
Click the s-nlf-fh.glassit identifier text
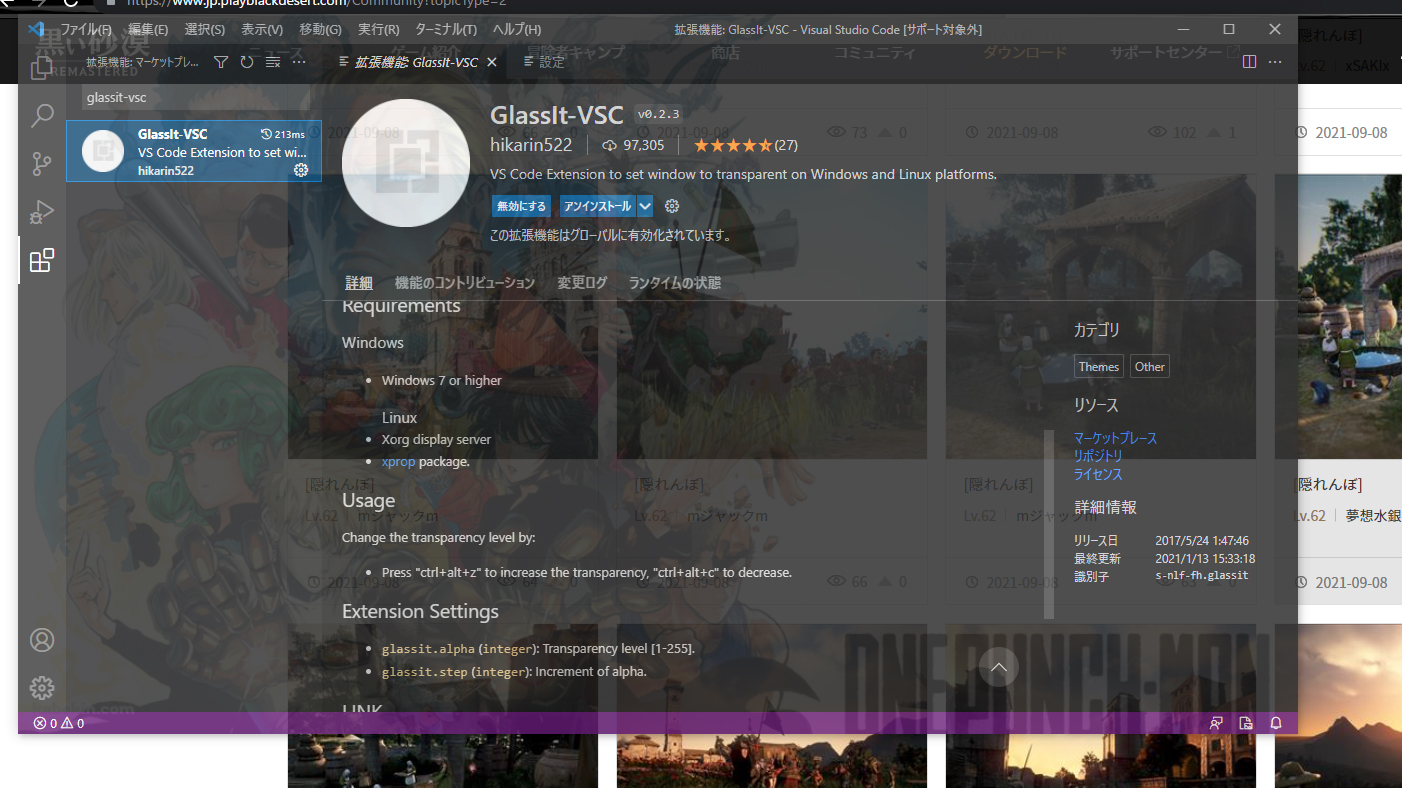[x=1201, y=576]
